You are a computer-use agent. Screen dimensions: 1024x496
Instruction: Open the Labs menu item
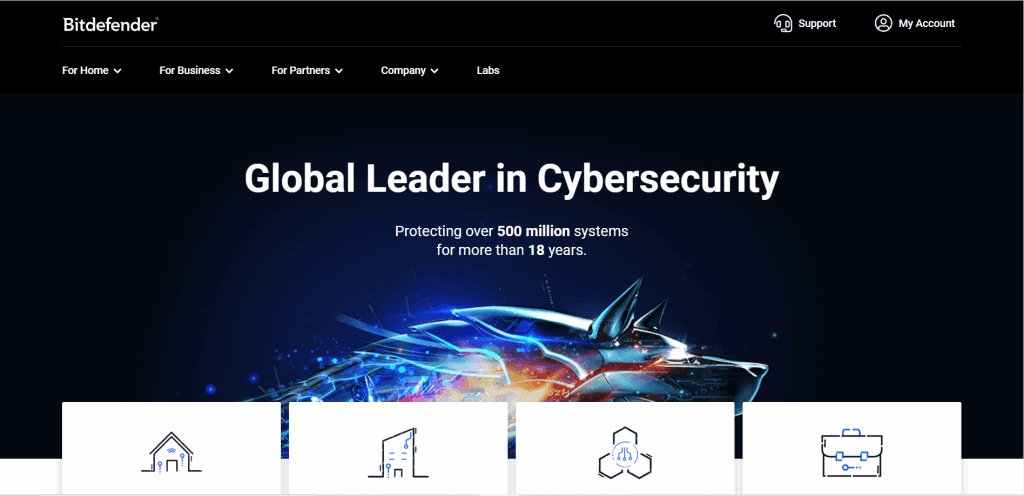tap(488, 70)
